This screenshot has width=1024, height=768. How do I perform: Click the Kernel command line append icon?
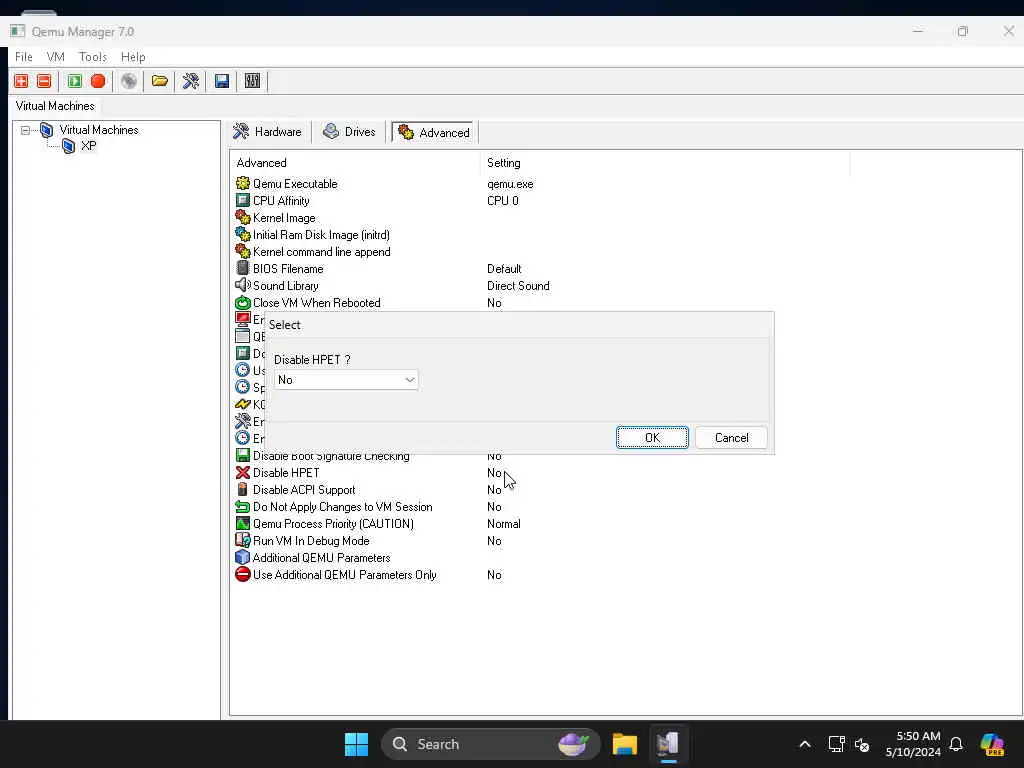point(243,251)
